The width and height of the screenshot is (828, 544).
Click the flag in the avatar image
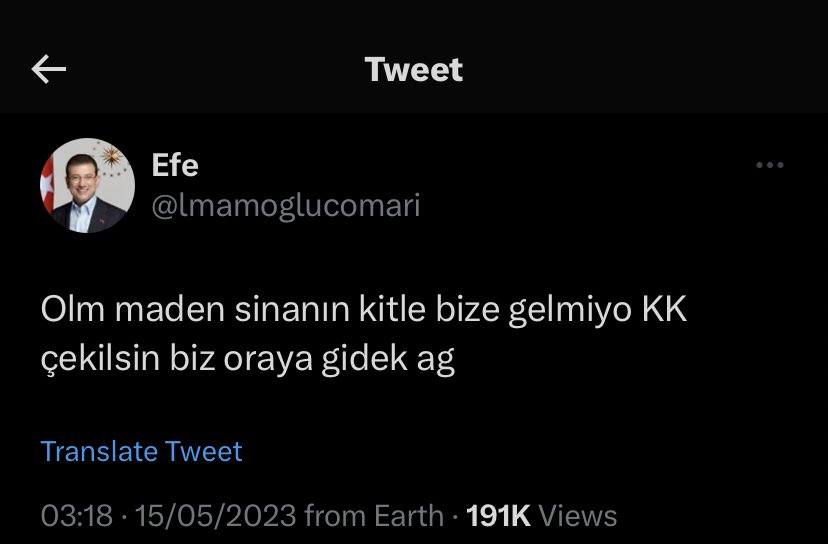click(48, 185)
